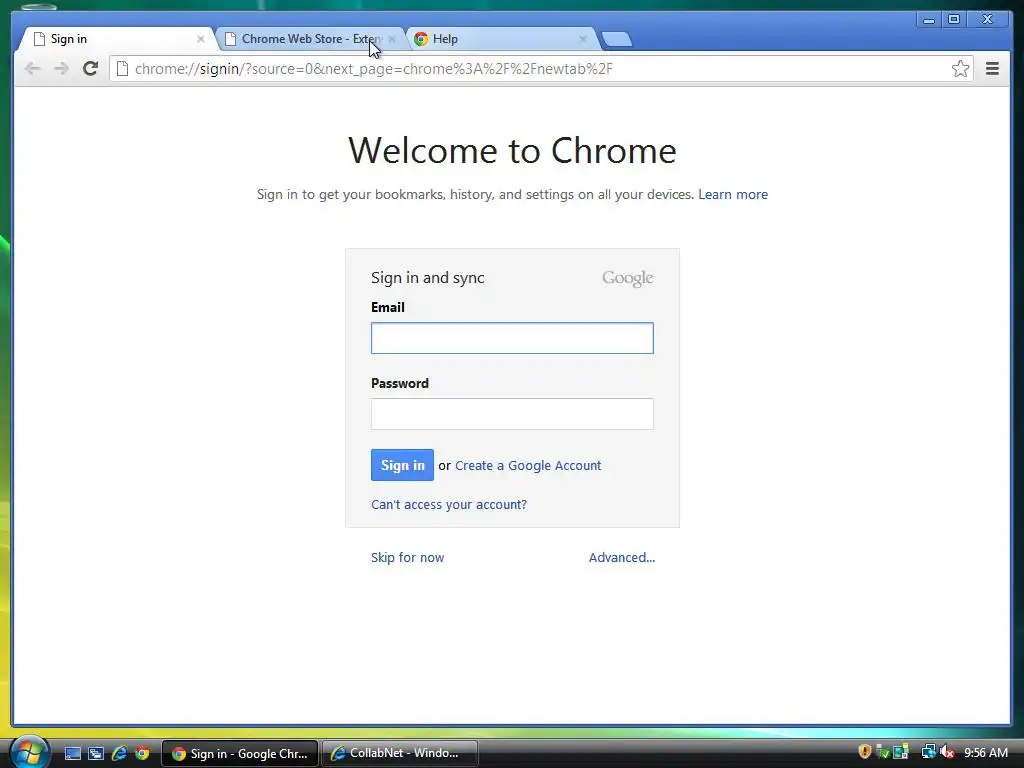Viewport: 1024px width, 768px height.
Task: Open the security shield tray alert
Action: (x=865, y=752)
